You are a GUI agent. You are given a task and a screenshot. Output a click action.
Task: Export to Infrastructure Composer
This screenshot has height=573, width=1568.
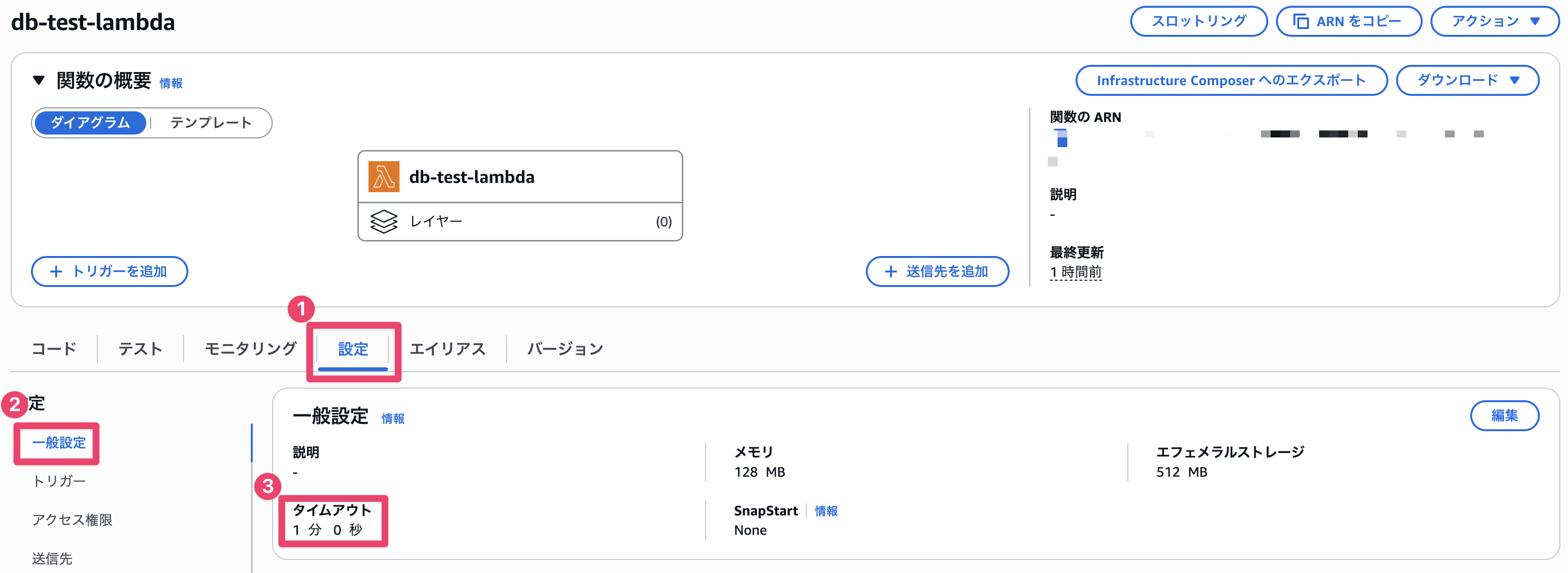pos(1231,80)
